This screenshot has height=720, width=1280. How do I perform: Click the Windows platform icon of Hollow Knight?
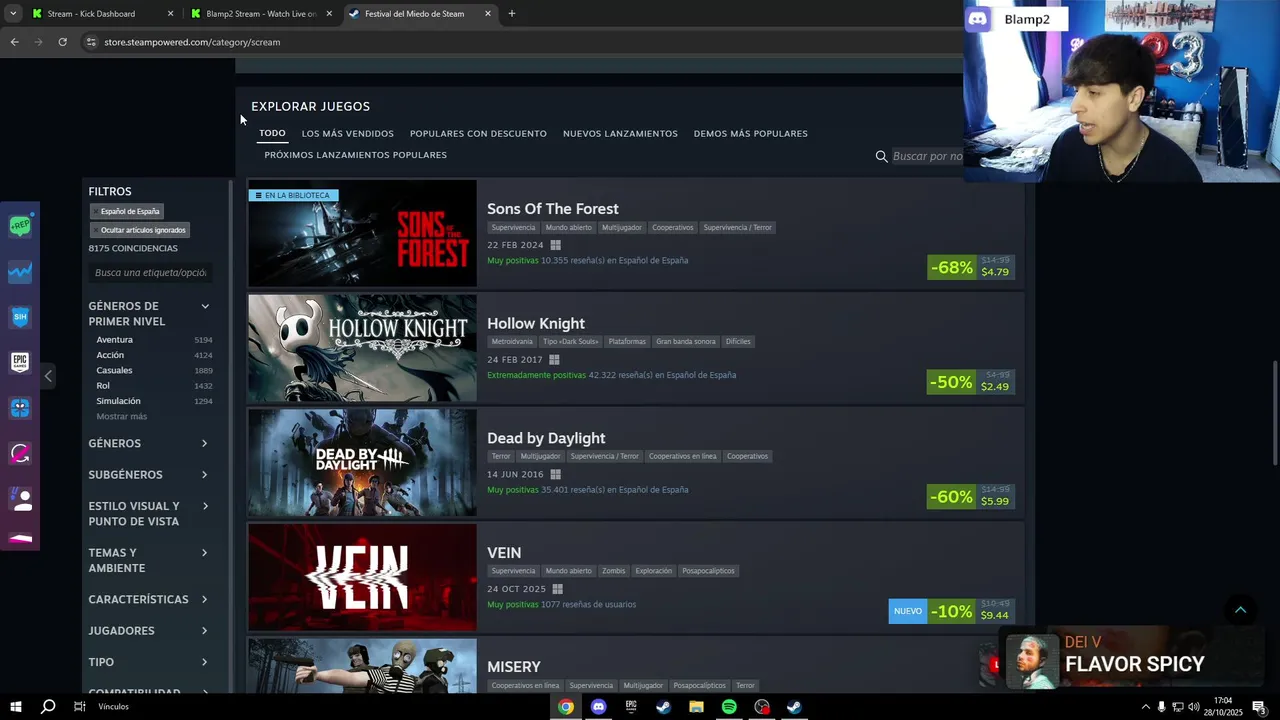click(x=554, y=360)
